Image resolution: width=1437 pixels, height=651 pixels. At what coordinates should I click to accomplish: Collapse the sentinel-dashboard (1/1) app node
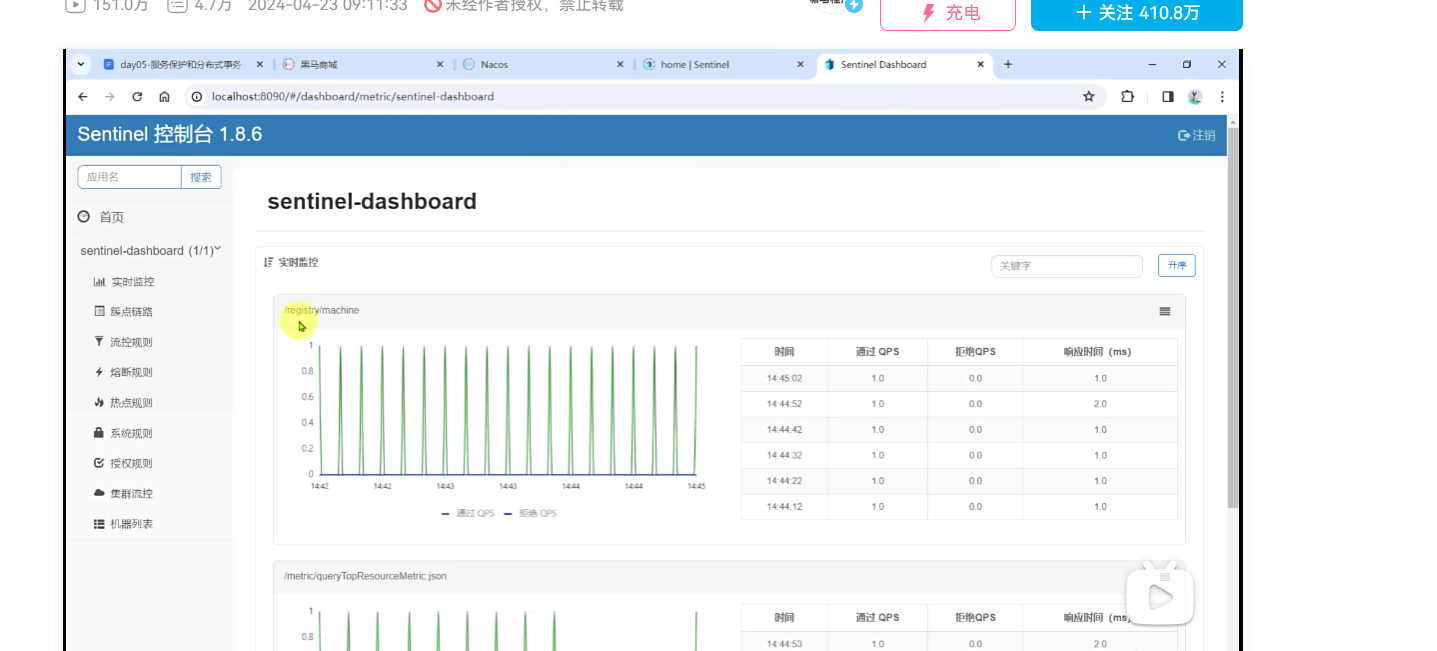(150, 250)
